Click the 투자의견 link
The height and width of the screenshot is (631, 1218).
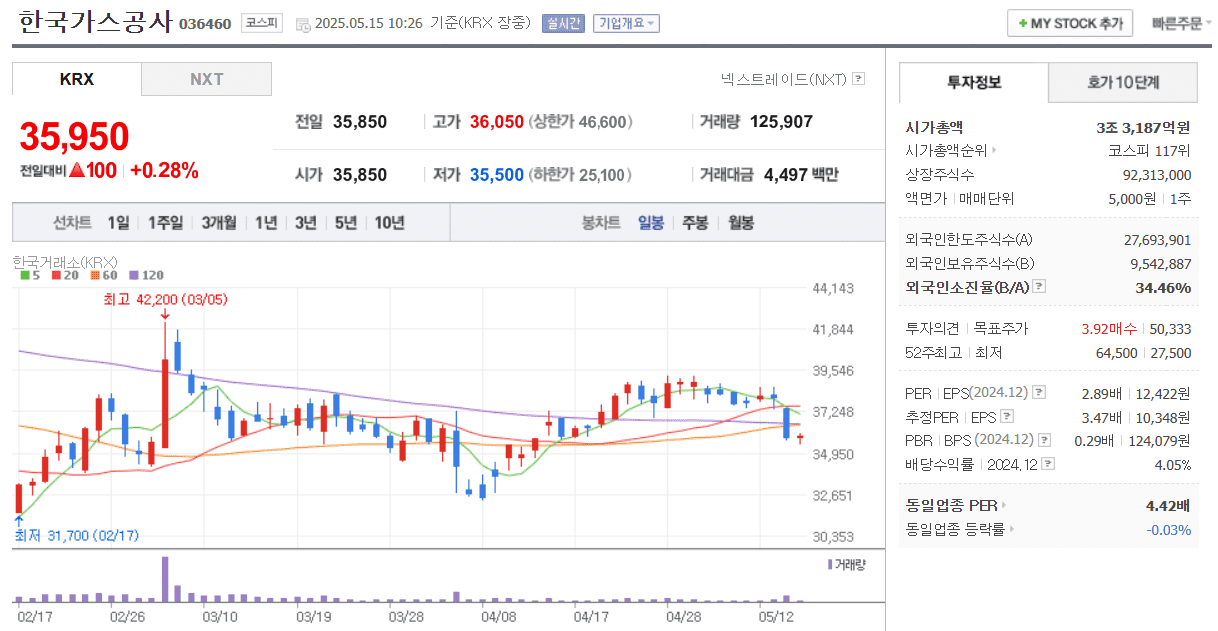coord(932,328)
